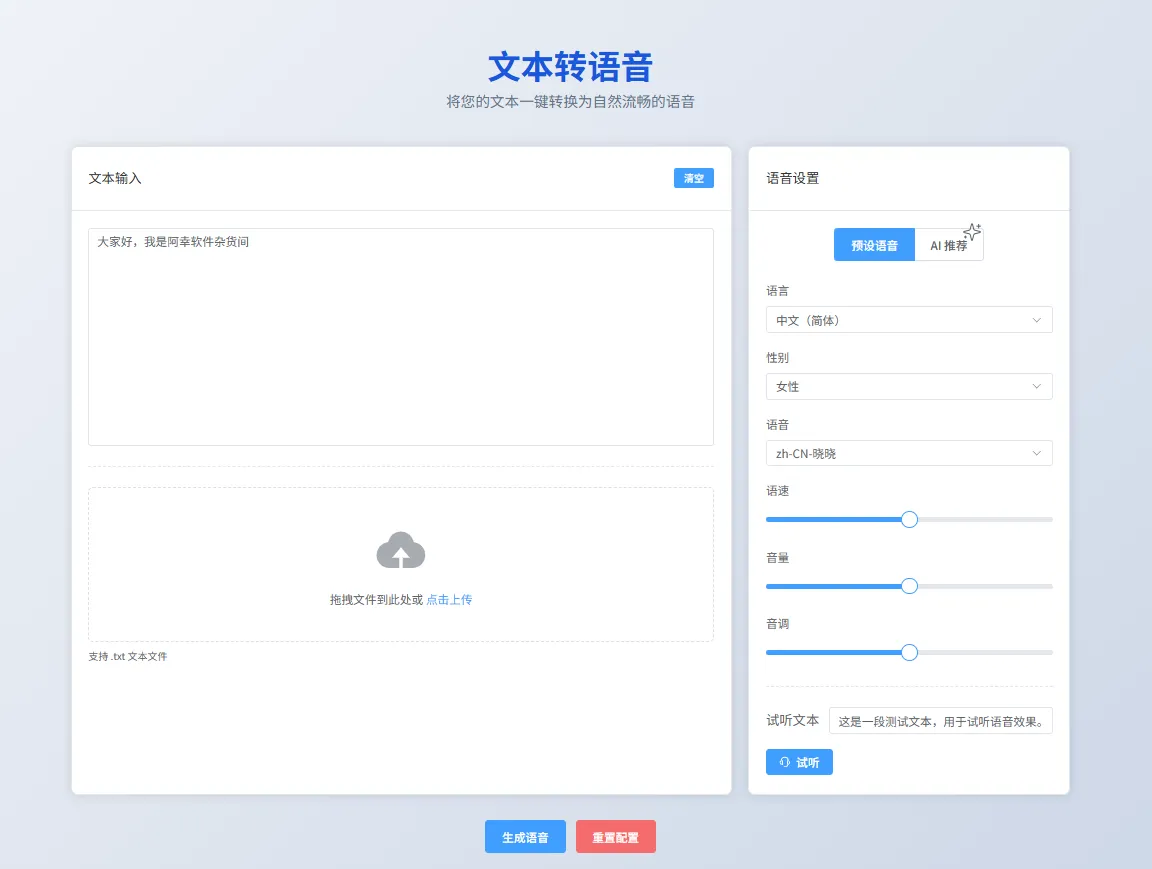This screenshot has height=869, width=1152.
Task: Select the 女性 gender option
Action: point(908,386)
